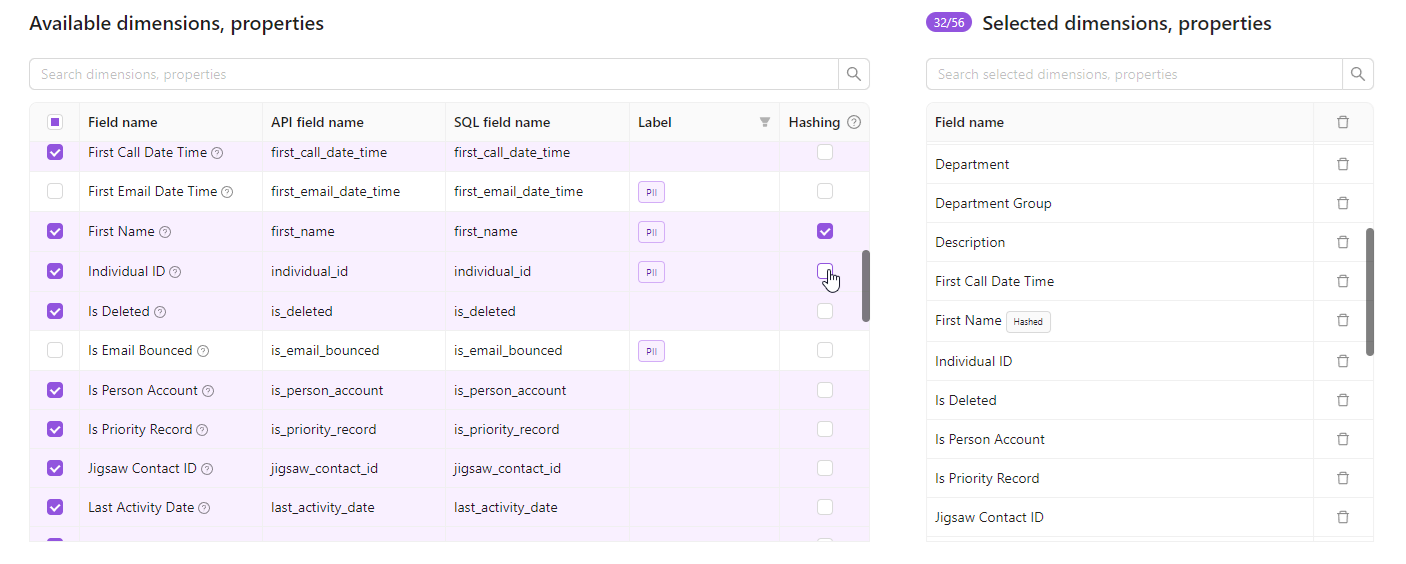1406x564 pixels.
Task: Toggle the select-all checkbox in table header
Action: [55, 122]
